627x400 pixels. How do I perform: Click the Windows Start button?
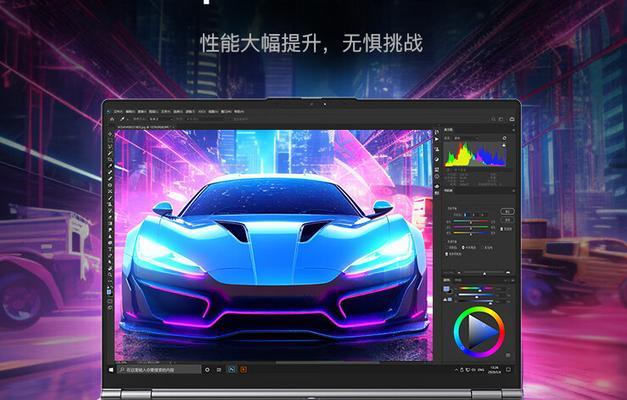click(111, 370)
